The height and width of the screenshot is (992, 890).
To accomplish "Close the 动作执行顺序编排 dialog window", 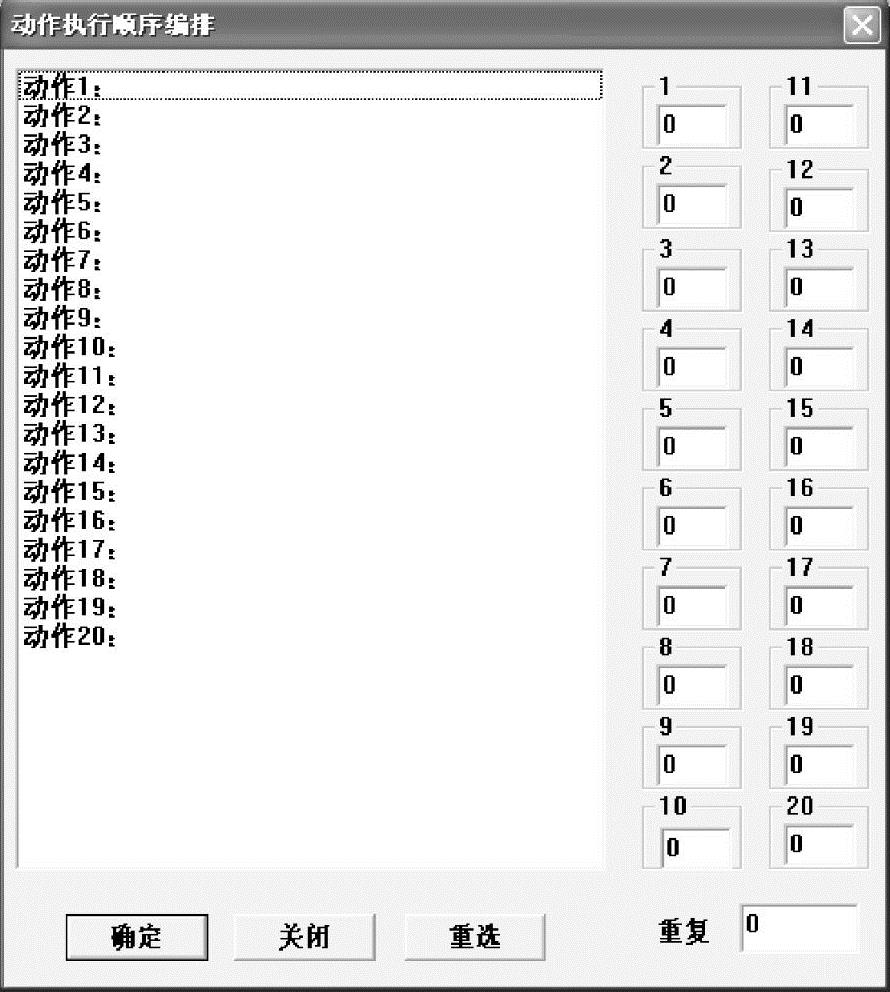I will click(x=862, y=25).
